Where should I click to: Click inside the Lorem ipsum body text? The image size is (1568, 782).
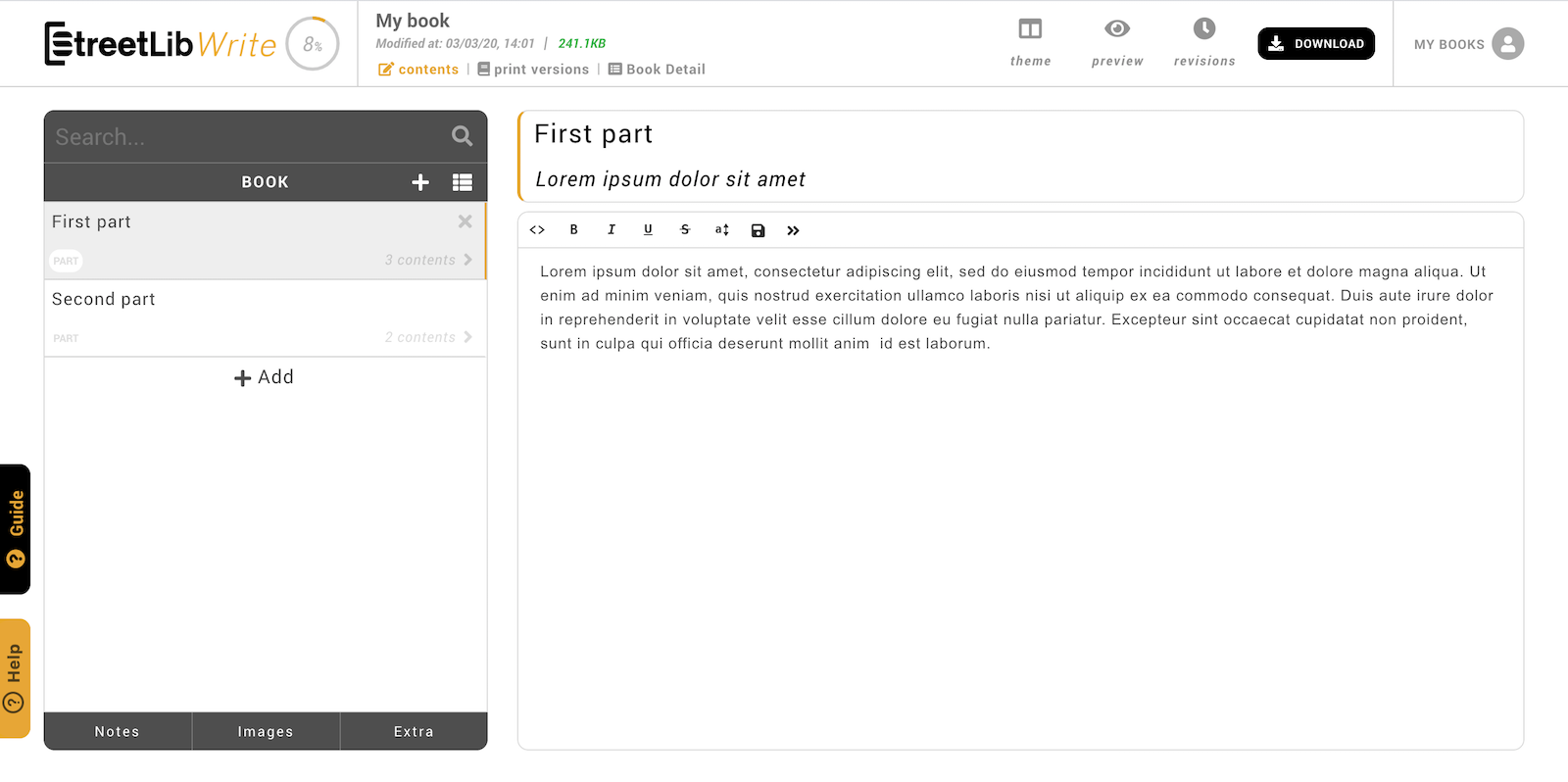click(1017, 308)
